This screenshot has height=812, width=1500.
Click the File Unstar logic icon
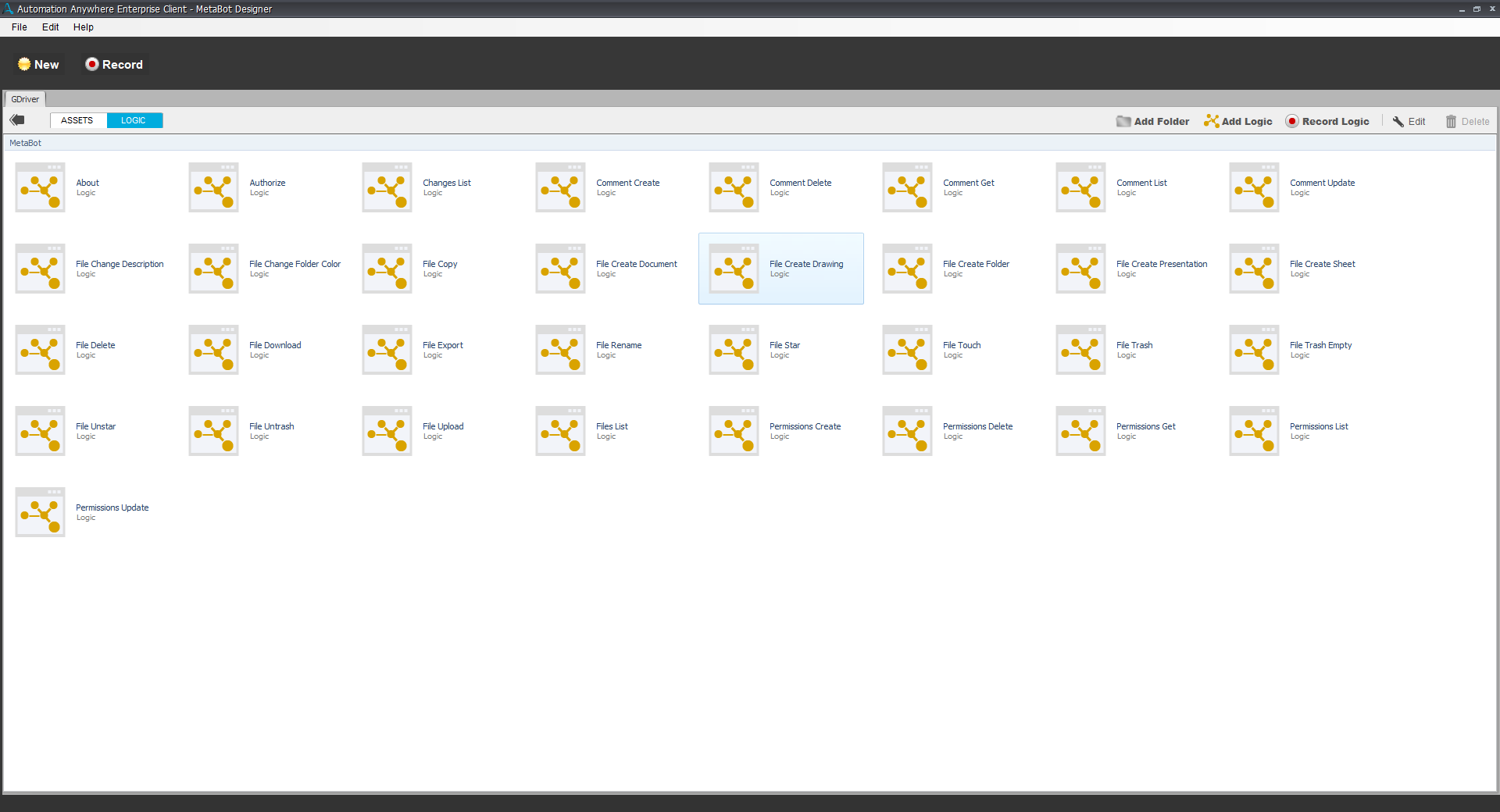click(x=40, y=431)
